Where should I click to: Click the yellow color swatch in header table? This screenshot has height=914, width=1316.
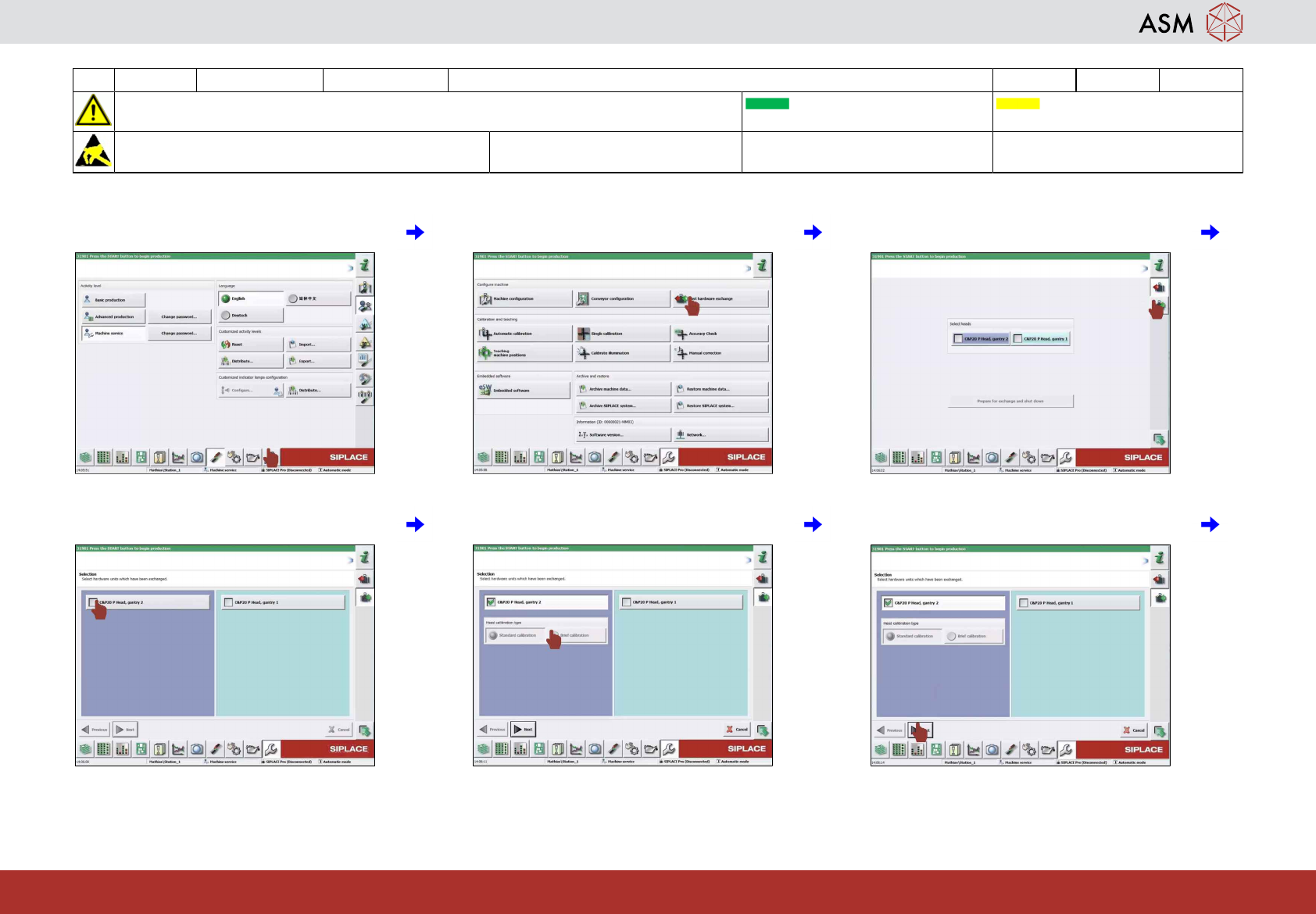click(x=1017, y=104)
